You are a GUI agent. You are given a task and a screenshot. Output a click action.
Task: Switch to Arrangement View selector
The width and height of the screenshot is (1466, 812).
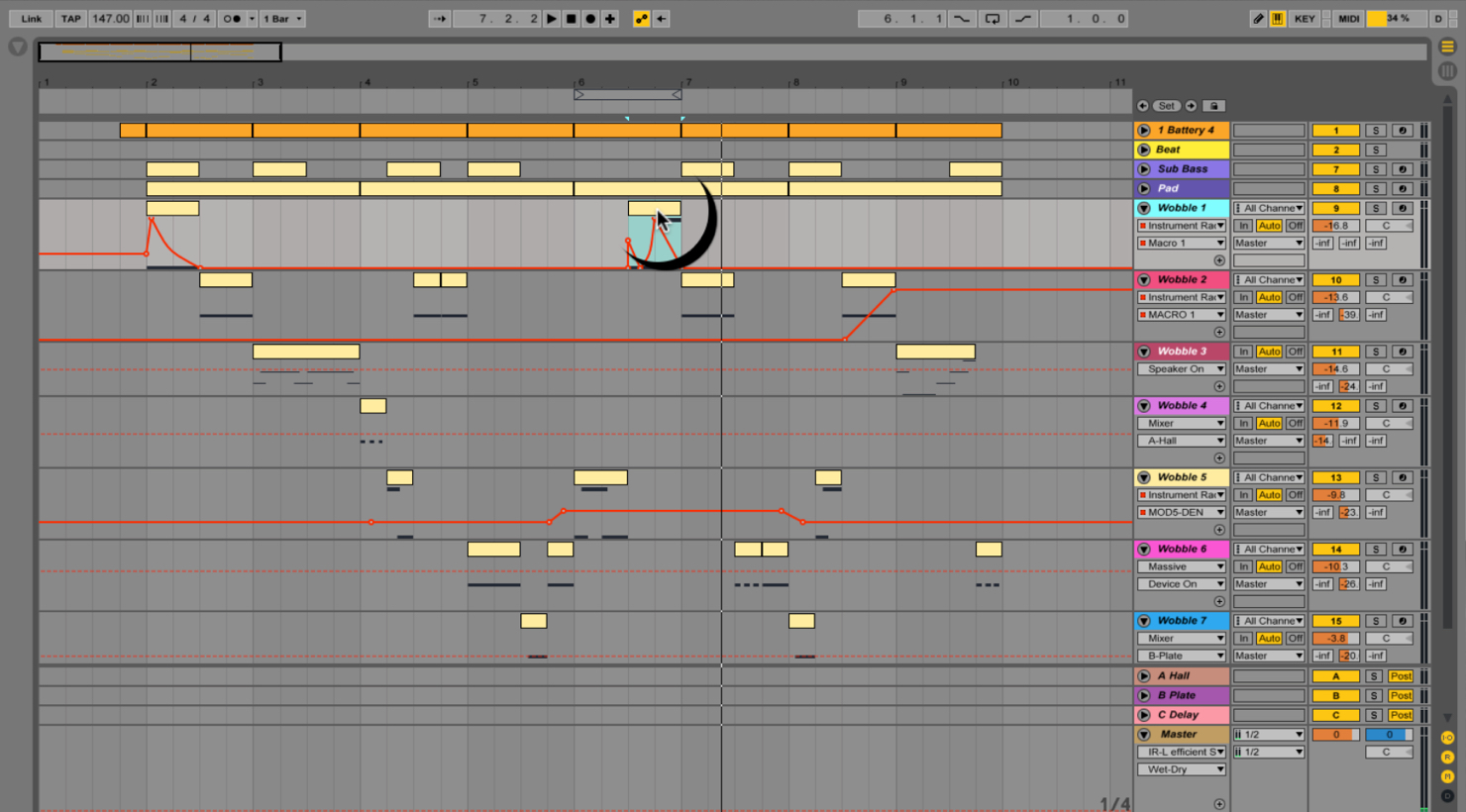pyautogui.click(x=1447, y=46)
